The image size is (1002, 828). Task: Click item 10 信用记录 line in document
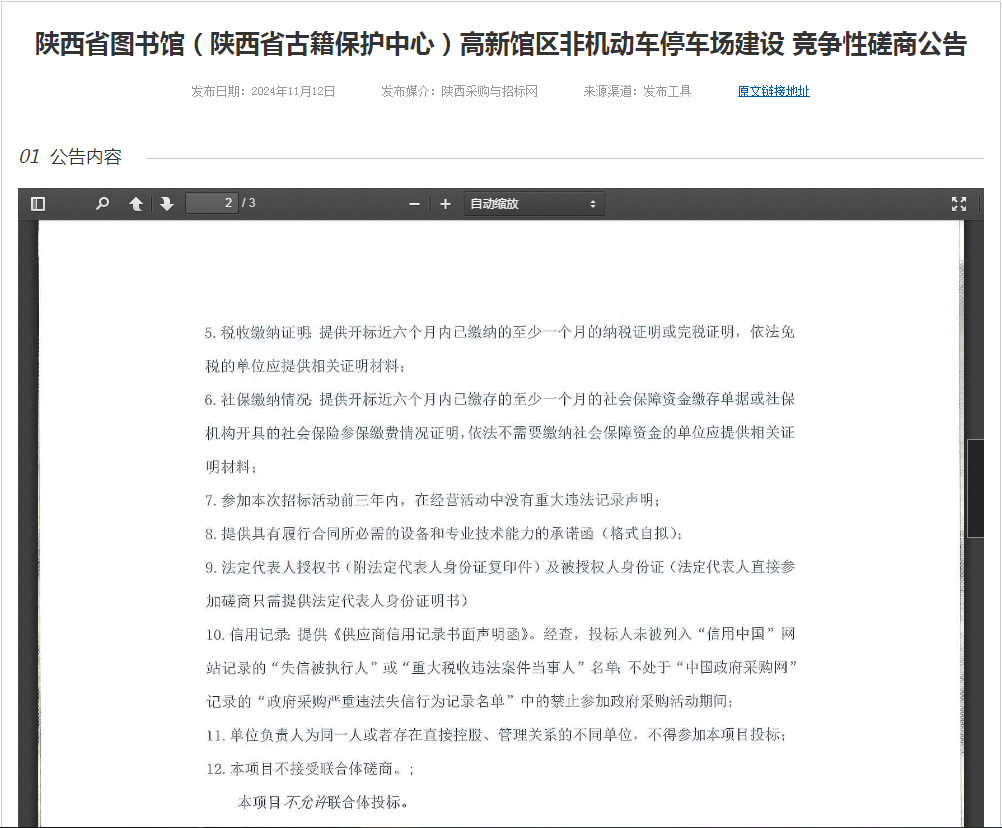(x=499, y=634)
